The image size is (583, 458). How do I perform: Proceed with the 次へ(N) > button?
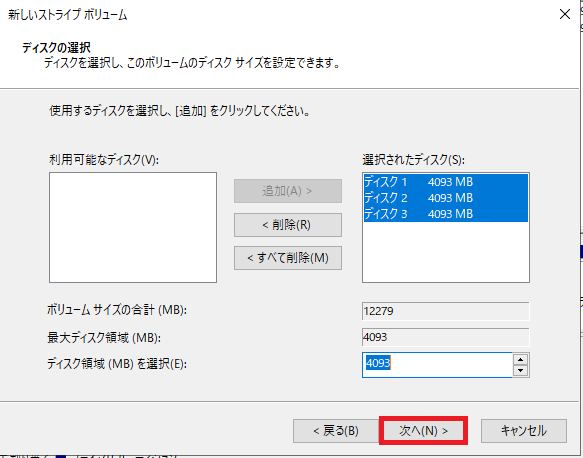point(423,431)
